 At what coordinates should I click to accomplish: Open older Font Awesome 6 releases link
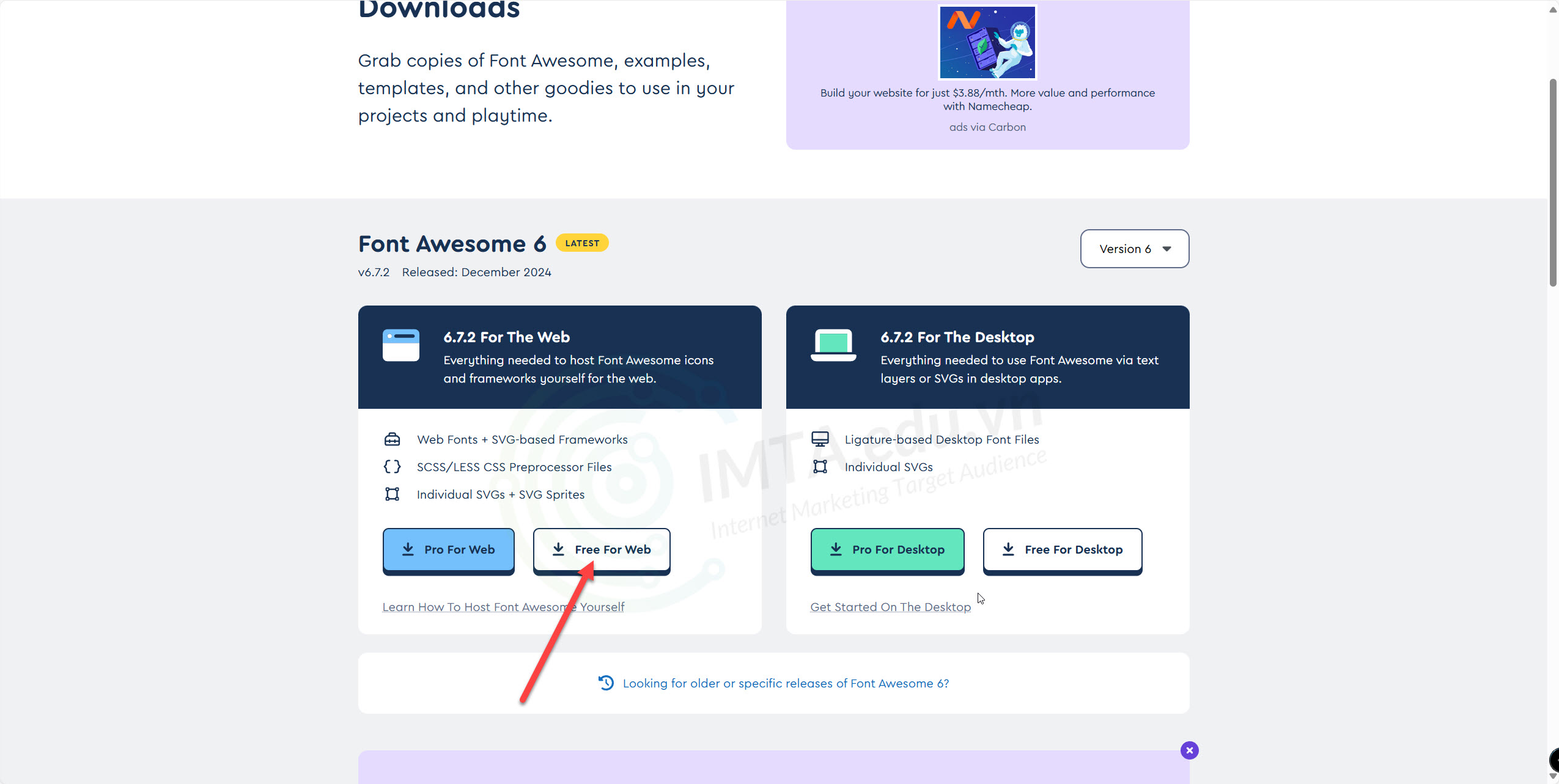[x=786, y=683]
